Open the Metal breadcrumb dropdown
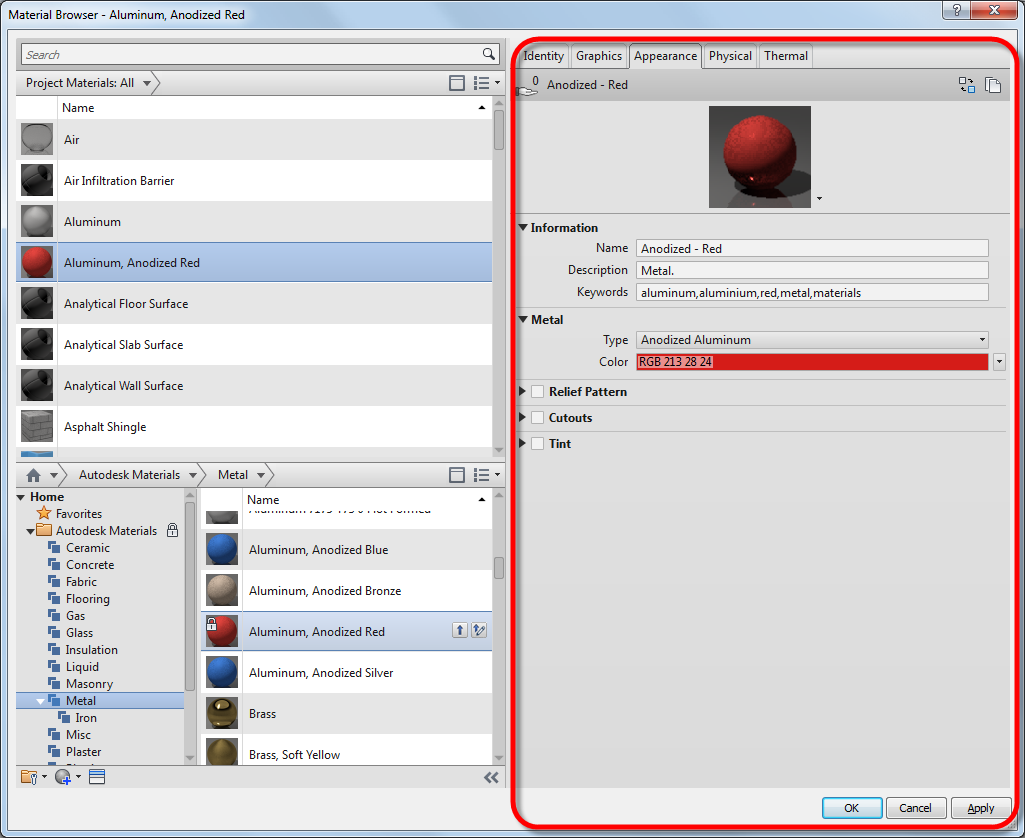The height and width of the screenshot is (838, 1025). (x=261, y=475)
